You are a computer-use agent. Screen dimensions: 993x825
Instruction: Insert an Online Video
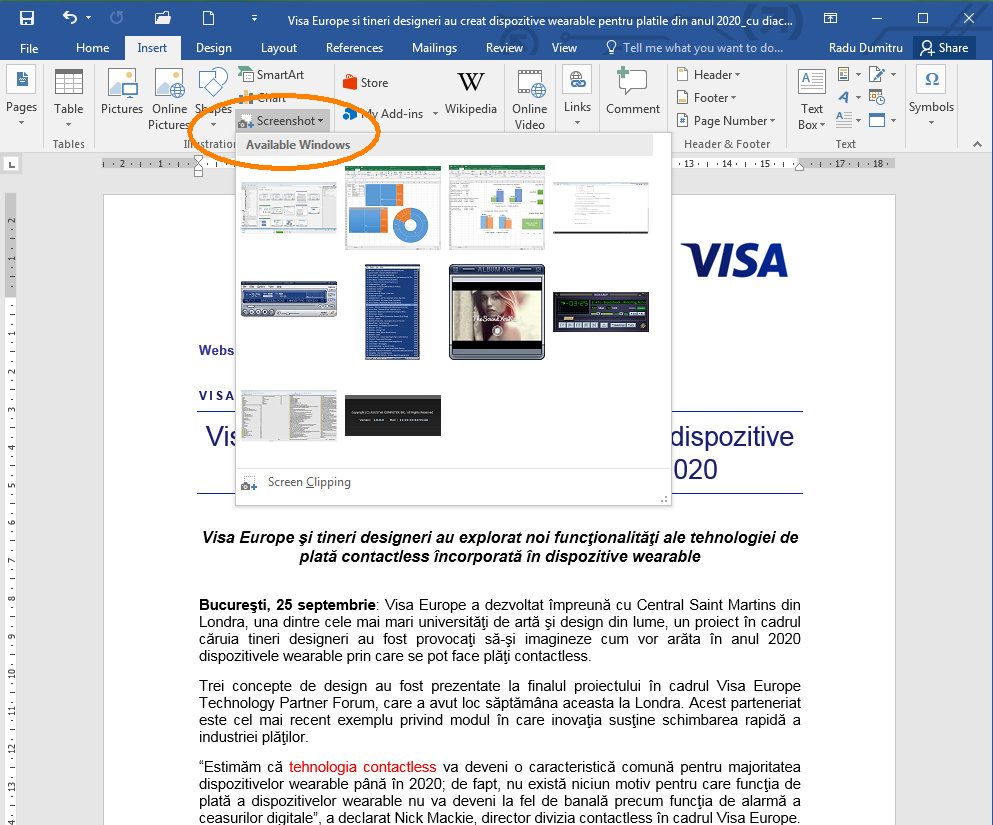[529, 100]
